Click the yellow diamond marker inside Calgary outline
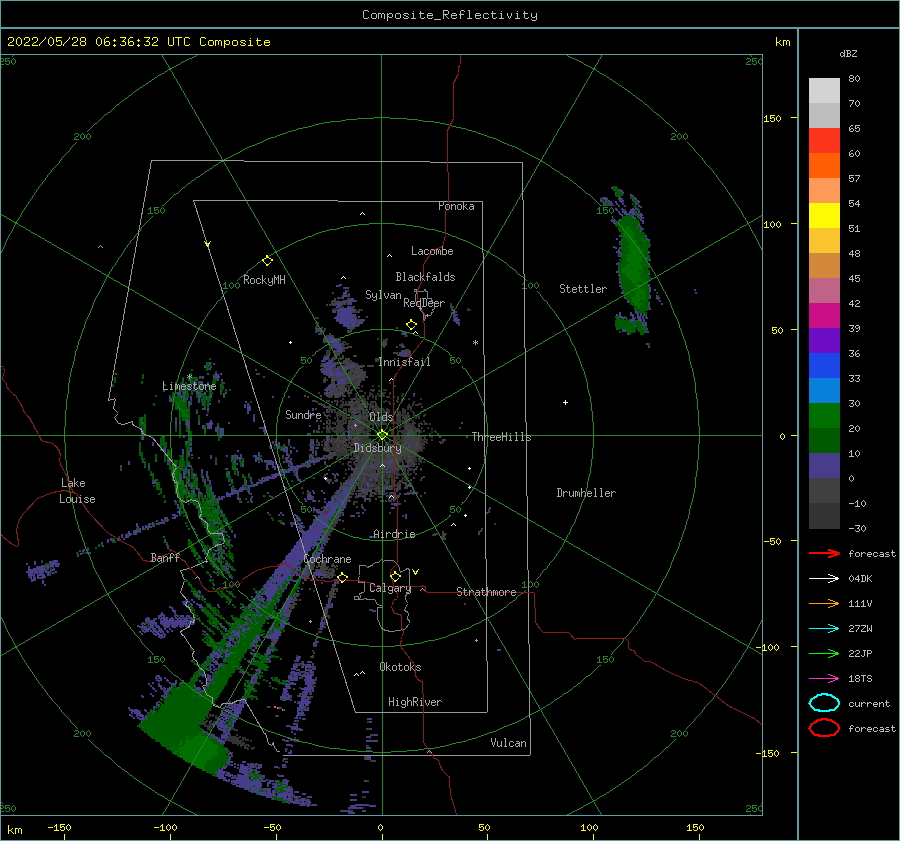 pos(395,576)
